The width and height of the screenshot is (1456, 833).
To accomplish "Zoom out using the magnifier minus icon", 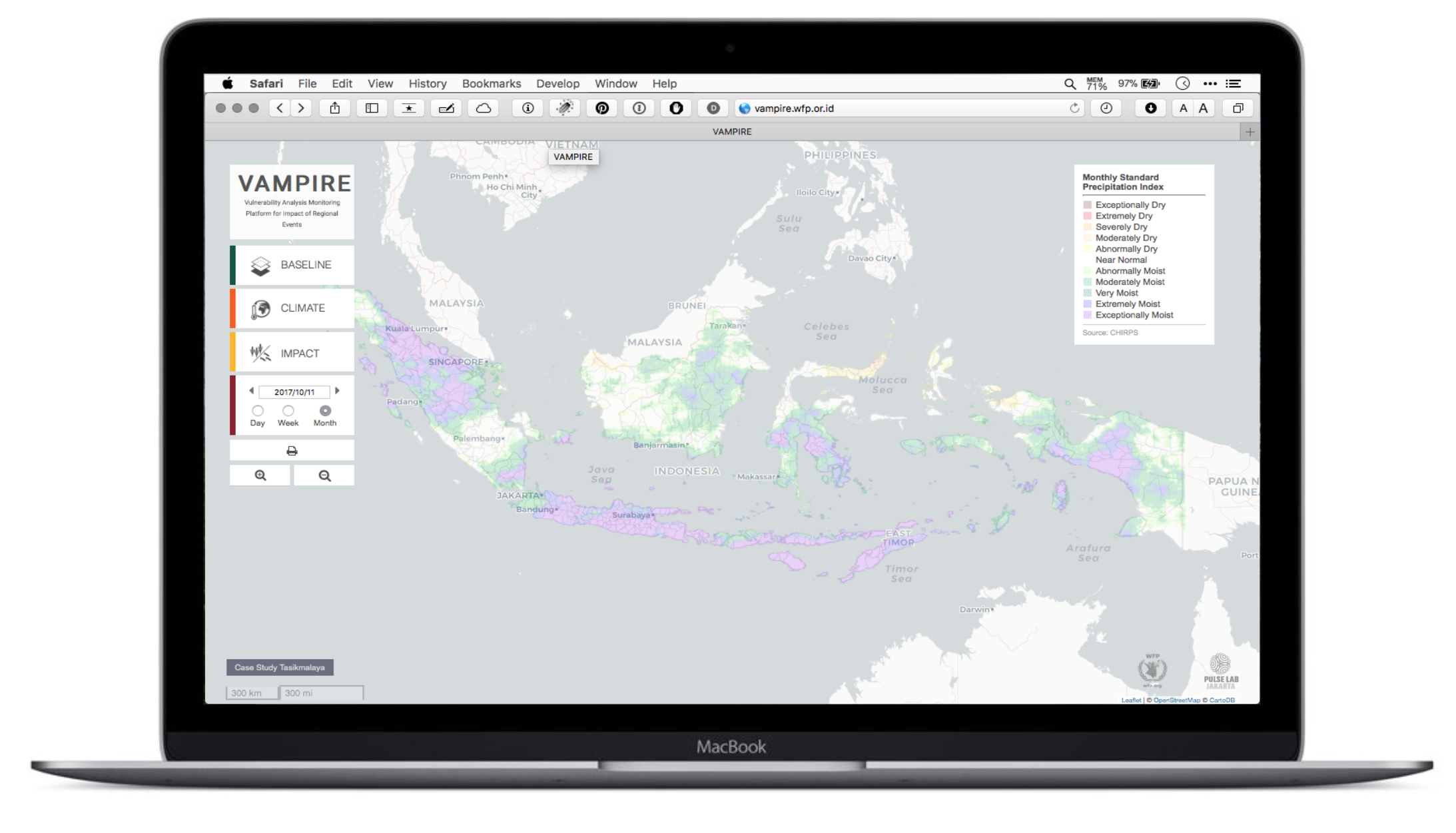I will pos(324,475).
